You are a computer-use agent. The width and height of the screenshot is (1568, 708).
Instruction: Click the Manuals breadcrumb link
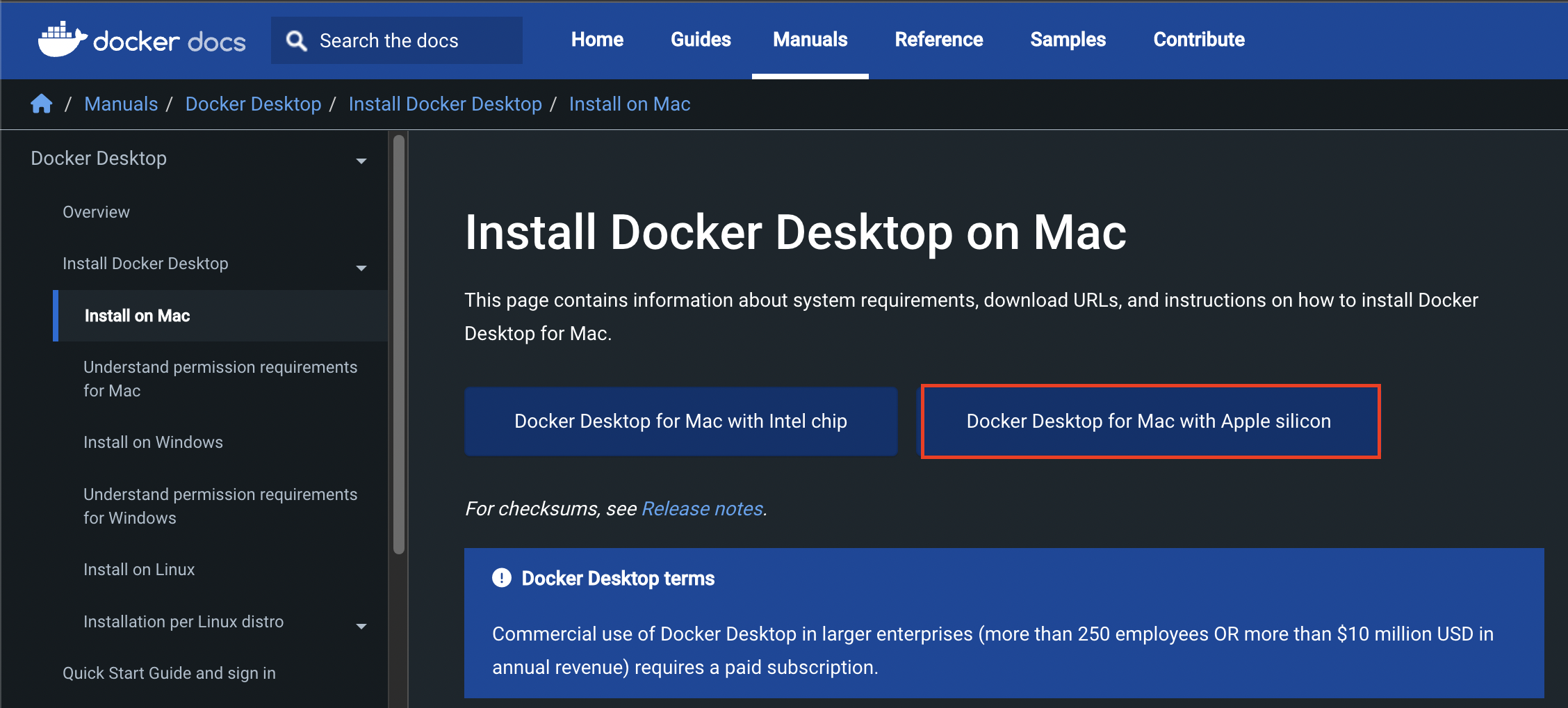click(x=121, y=104)
